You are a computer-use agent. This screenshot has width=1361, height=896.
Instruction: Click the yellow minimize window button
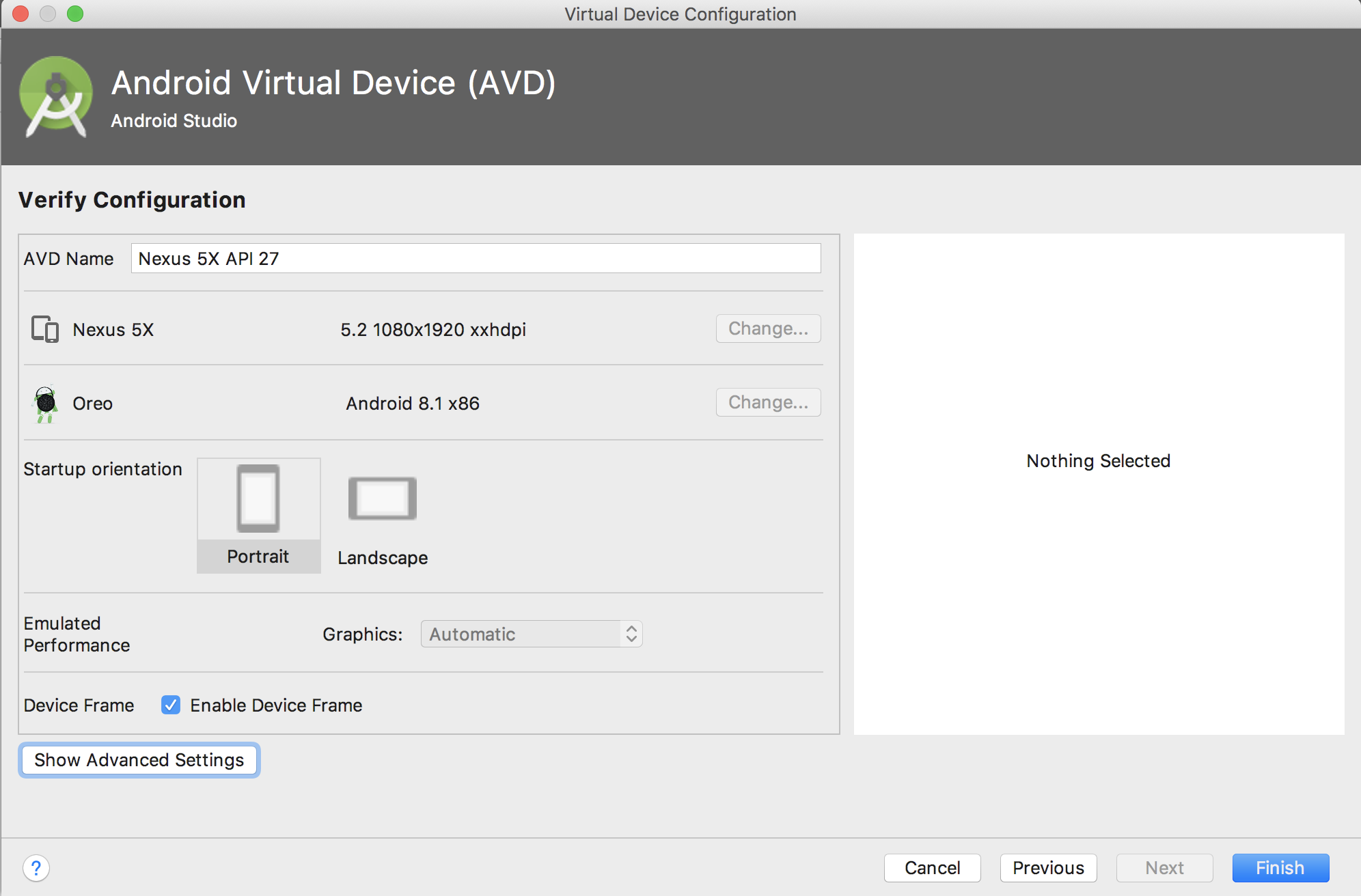48,14
